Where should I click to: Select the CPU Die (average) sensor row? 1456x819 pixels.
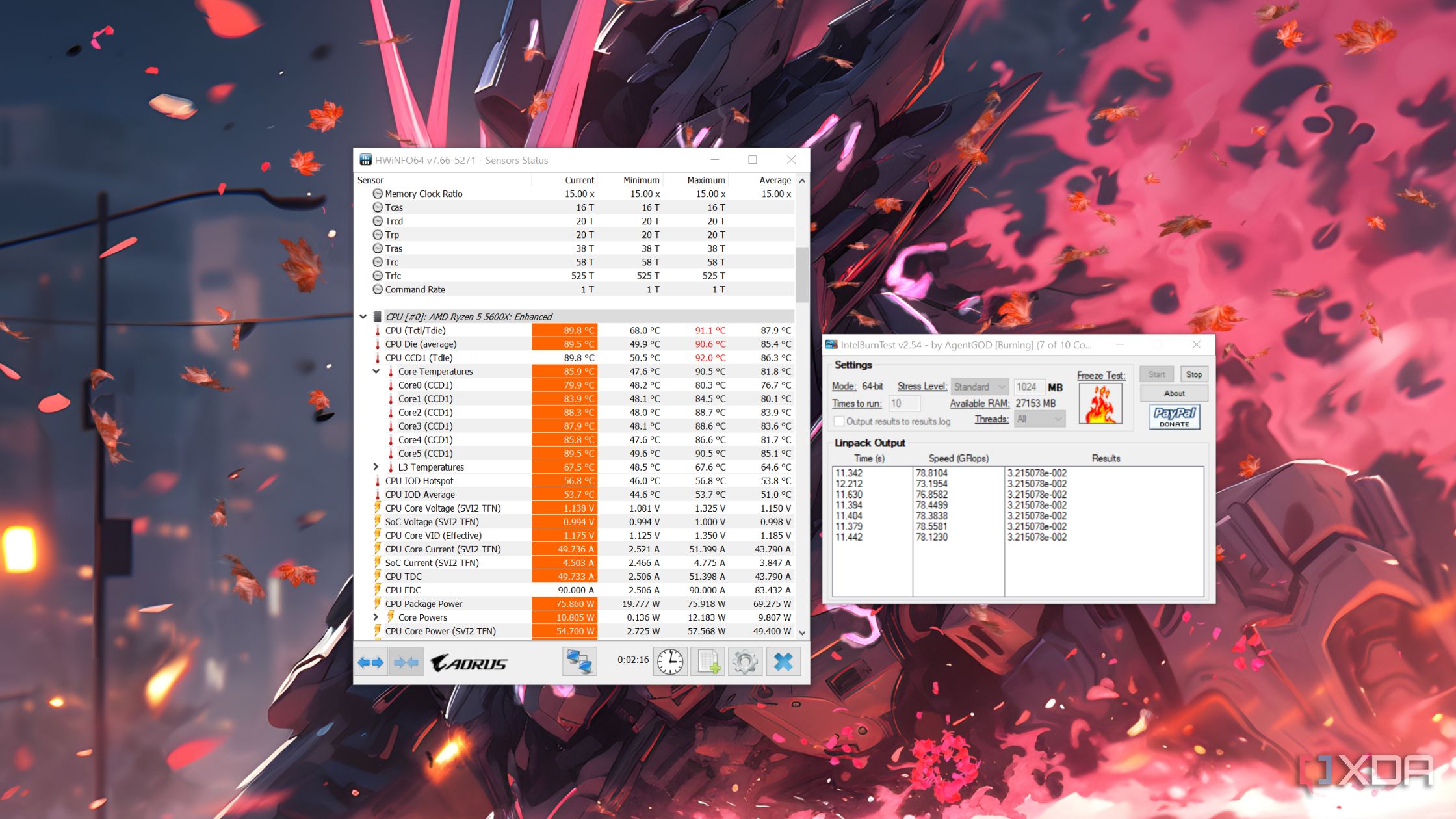[574, 344]
